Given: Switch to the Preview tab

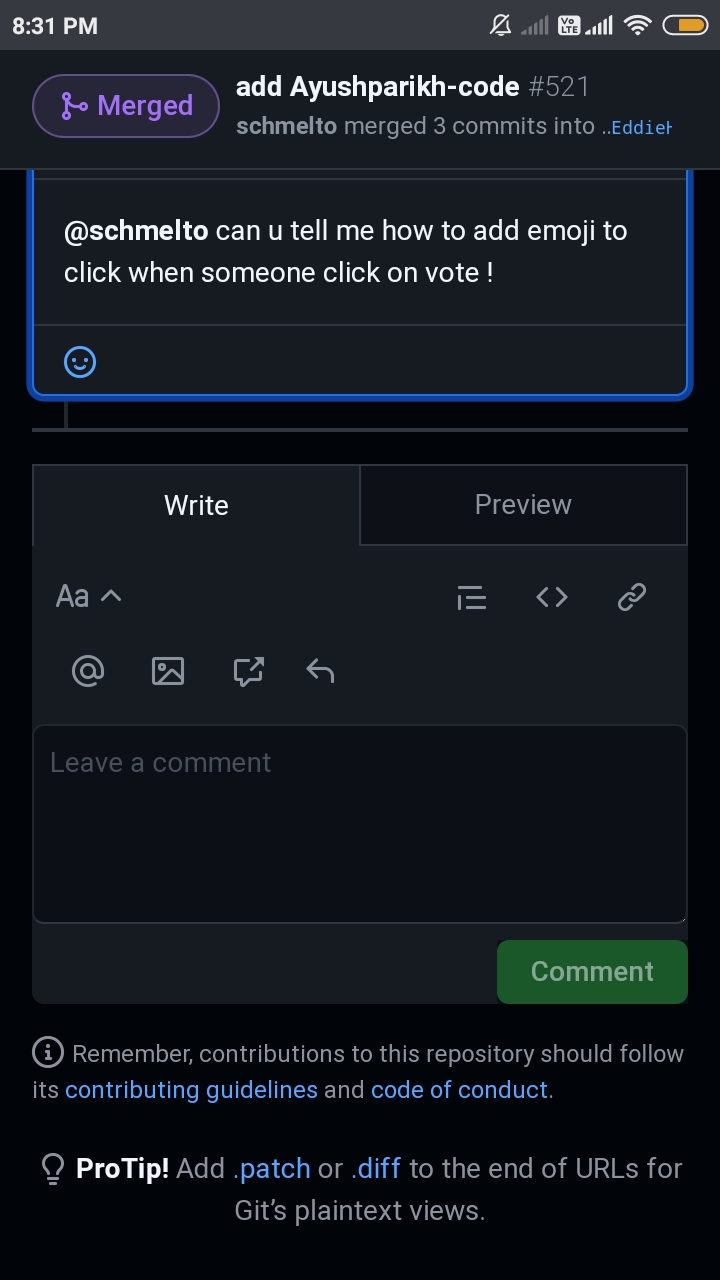Looking at the screenshot, I should pos(523,505).
